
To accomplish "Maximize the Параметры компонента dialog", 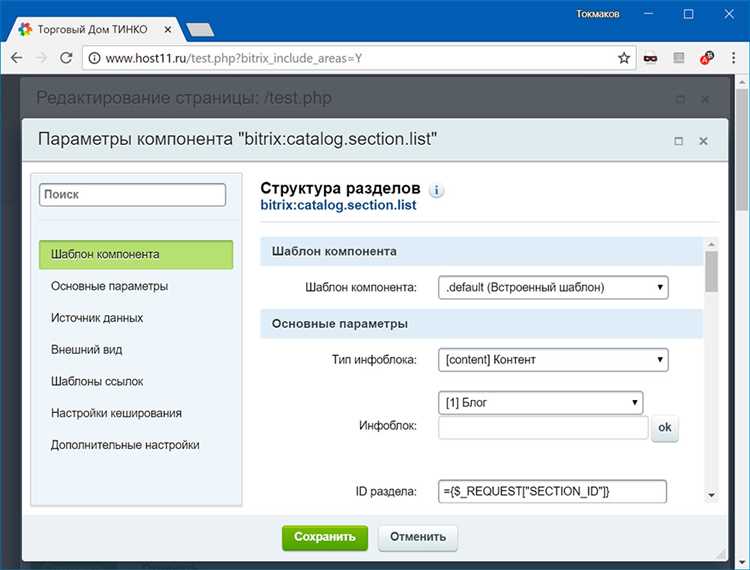I will click(678, 141).
